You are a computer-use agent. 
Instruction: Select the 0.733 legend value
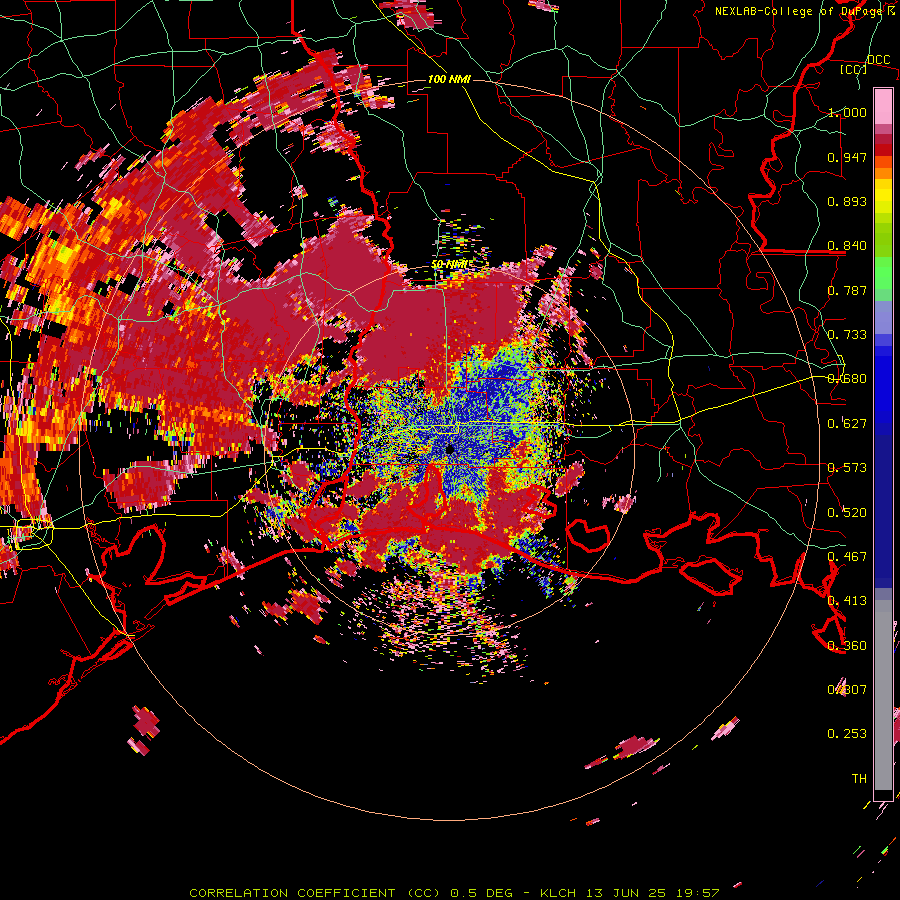tap(847, 335)
